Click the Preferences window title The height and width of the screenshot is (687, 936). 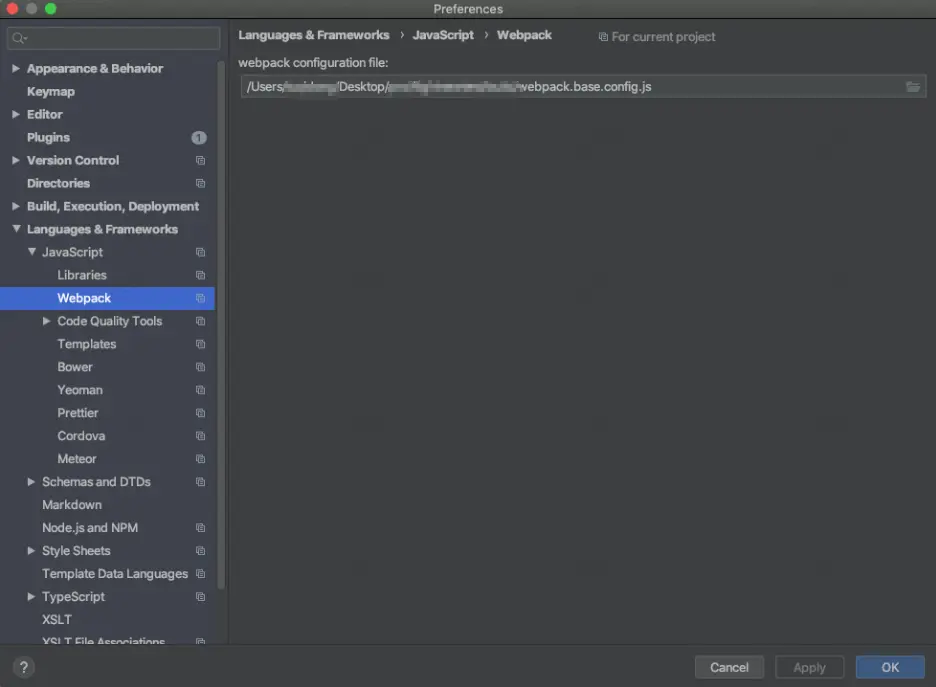pos(468,9)
